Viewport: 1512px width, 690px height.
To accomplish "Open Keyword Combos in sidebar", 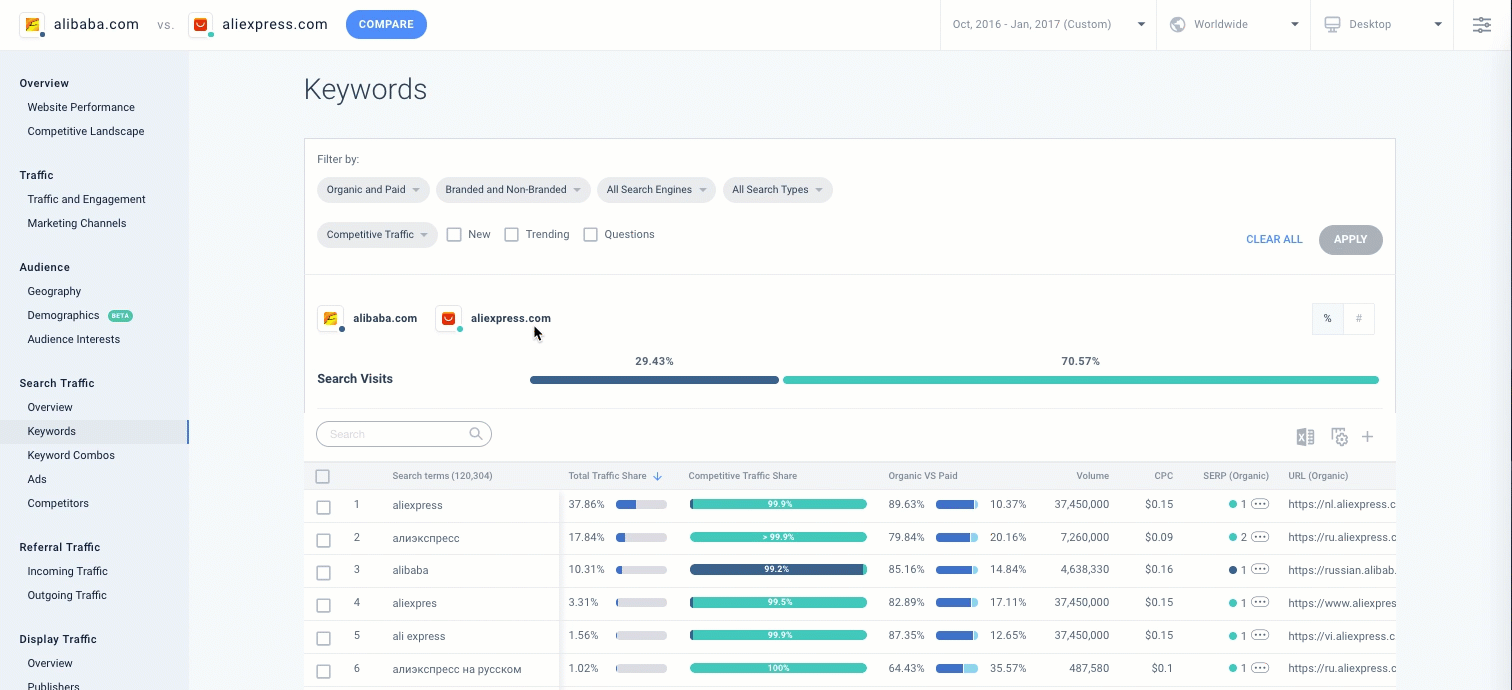I will (71, 455).
